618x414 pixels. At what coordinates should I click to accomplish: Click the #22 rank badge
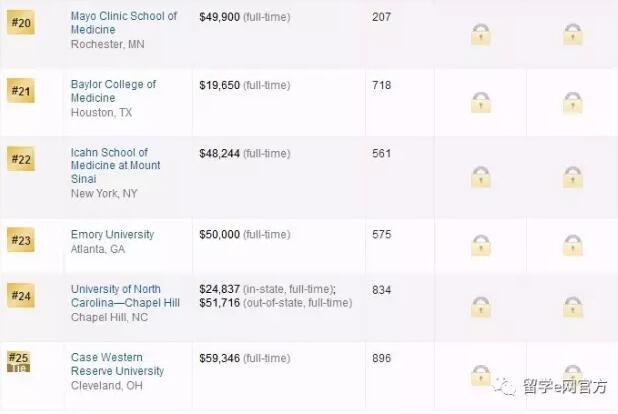21,160
